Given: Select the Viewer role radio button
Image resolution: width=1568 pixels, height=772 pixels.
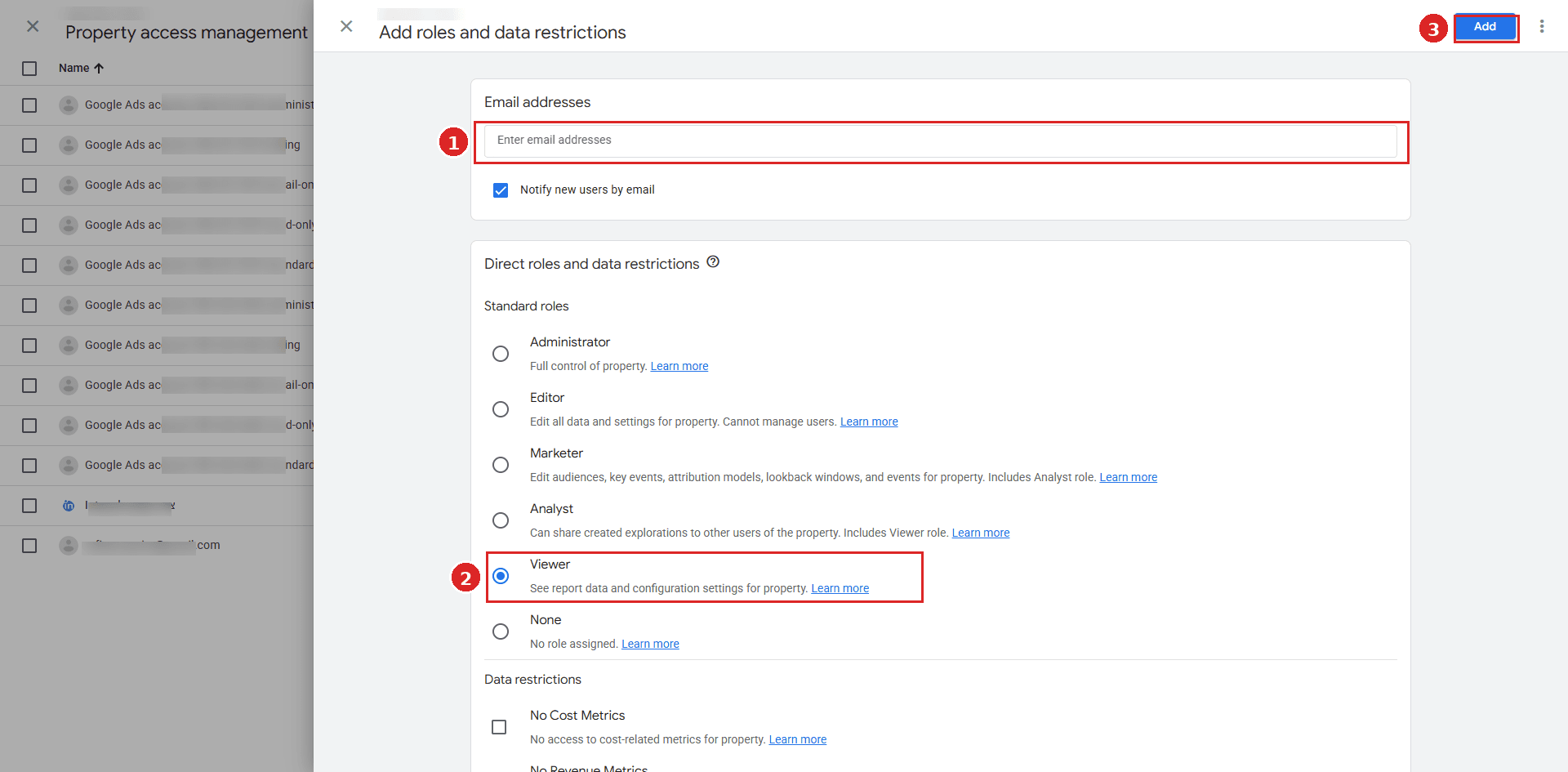Looking at the screenshot, I should [x=501, y=576].
